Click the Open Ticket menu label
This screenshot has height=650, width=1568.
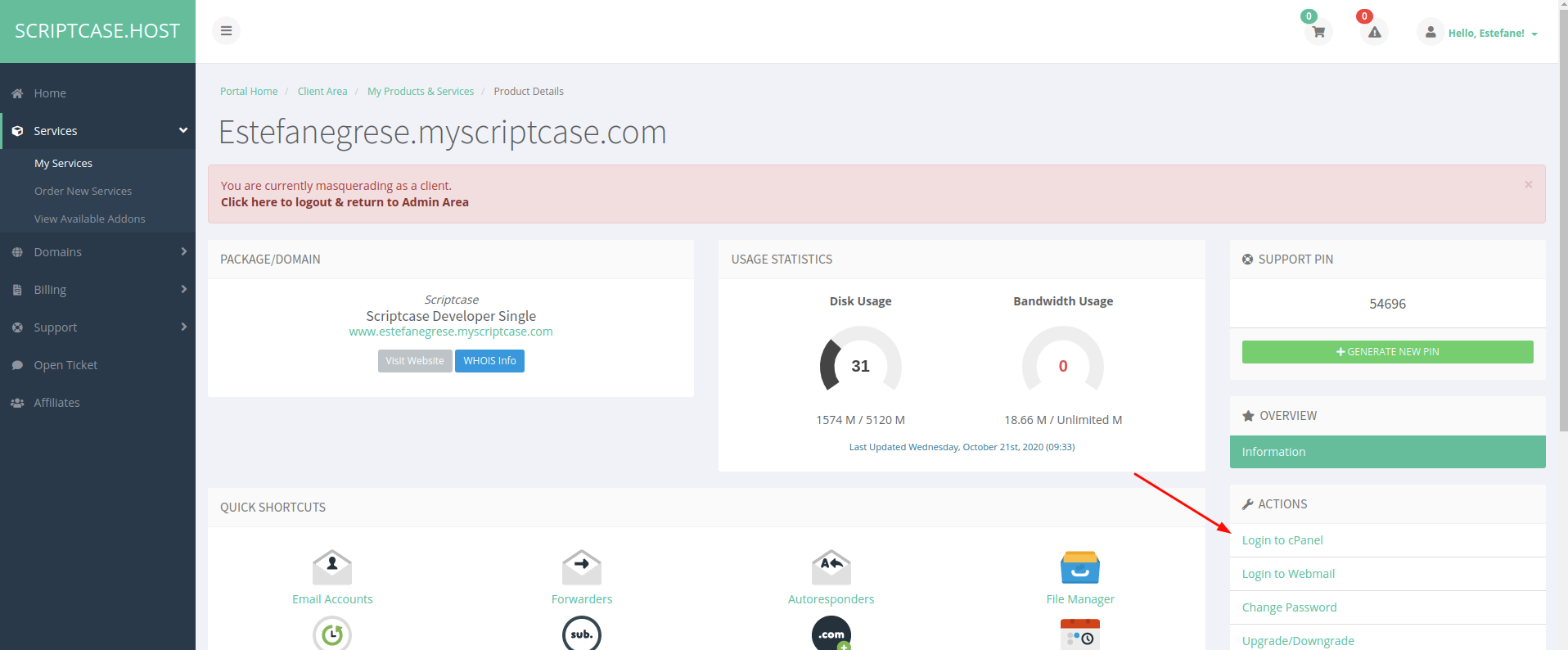65,365
